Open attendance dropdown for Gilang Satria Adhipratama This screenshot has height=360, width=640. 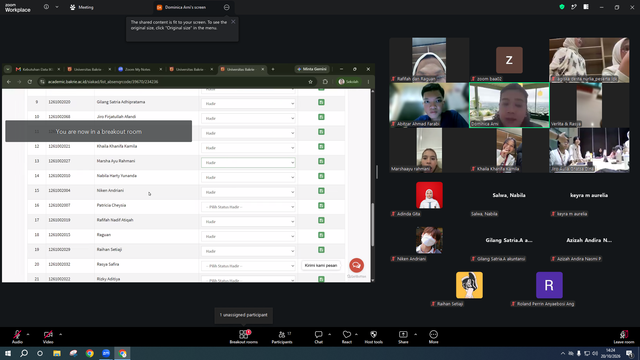coord(248,104)
